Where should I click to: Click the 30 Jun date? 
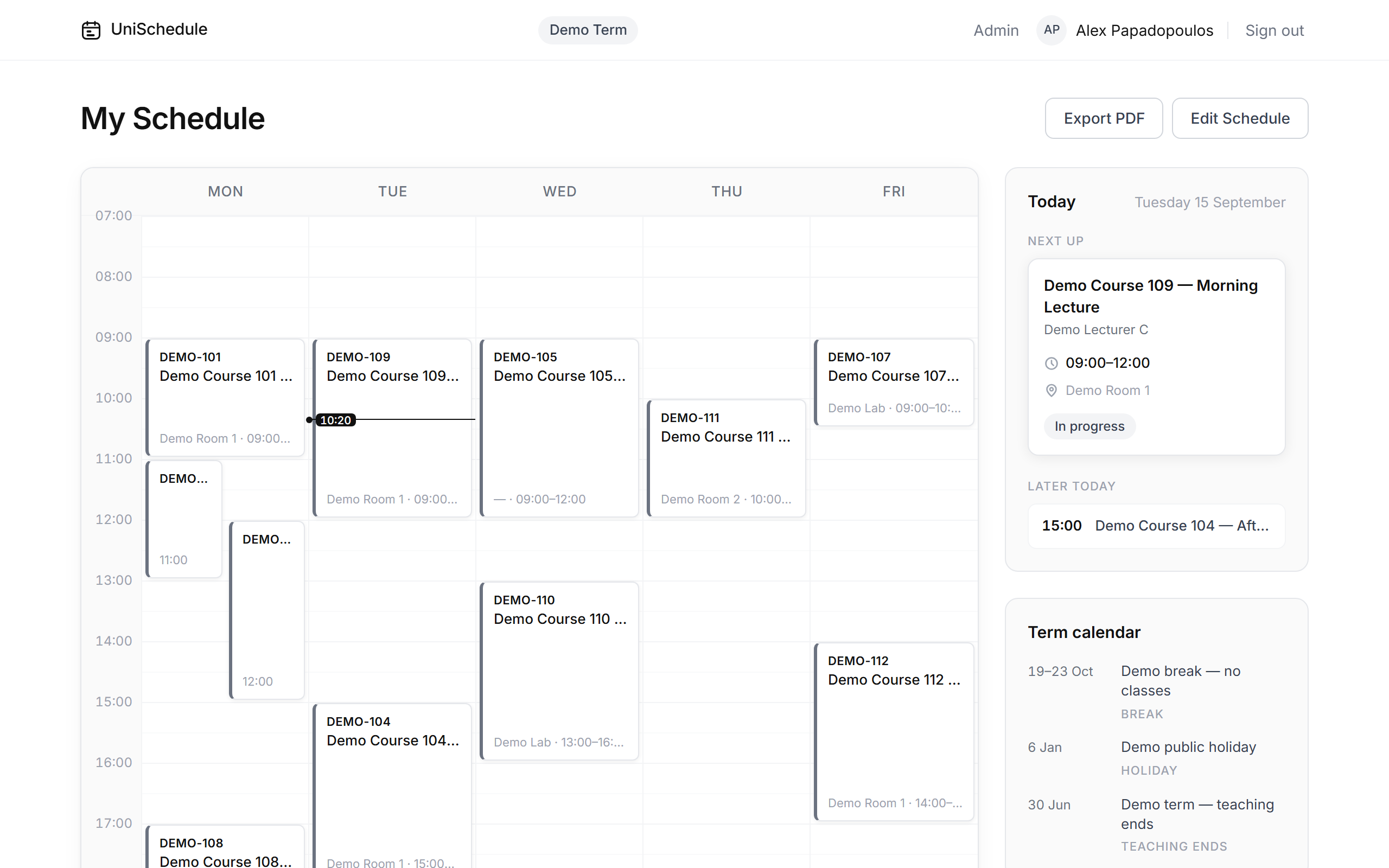(1049, 806)
